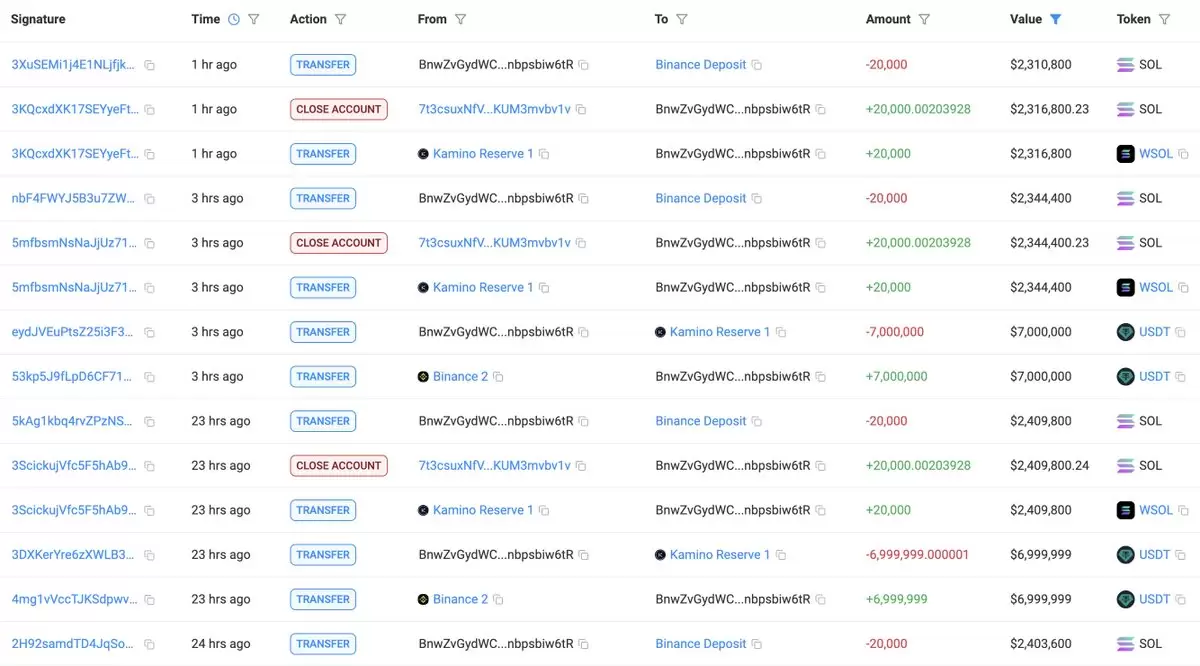Click the first CLOSE ACCOUNT action badge
This screenshot has width=1200, height=666.
tap(339, 109)
